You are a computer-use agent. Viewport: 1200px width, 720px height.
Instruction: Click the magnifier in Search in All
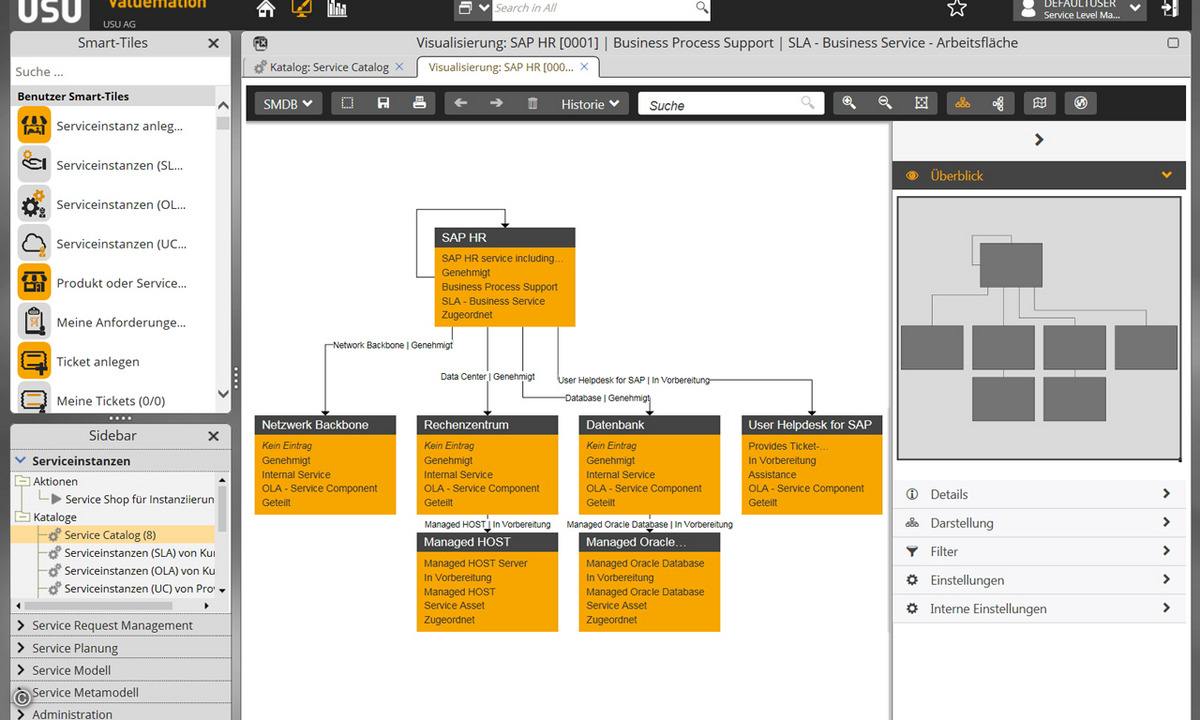702,8
